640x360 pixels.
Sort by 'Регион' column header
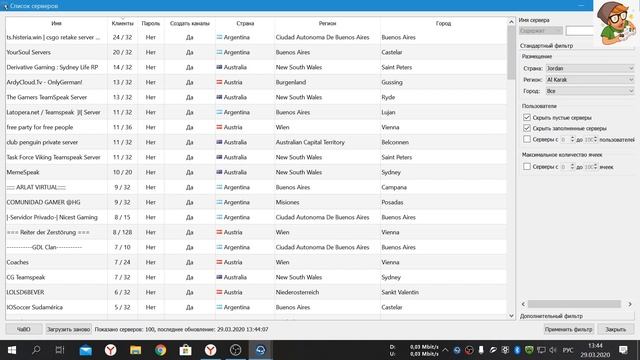327,23
